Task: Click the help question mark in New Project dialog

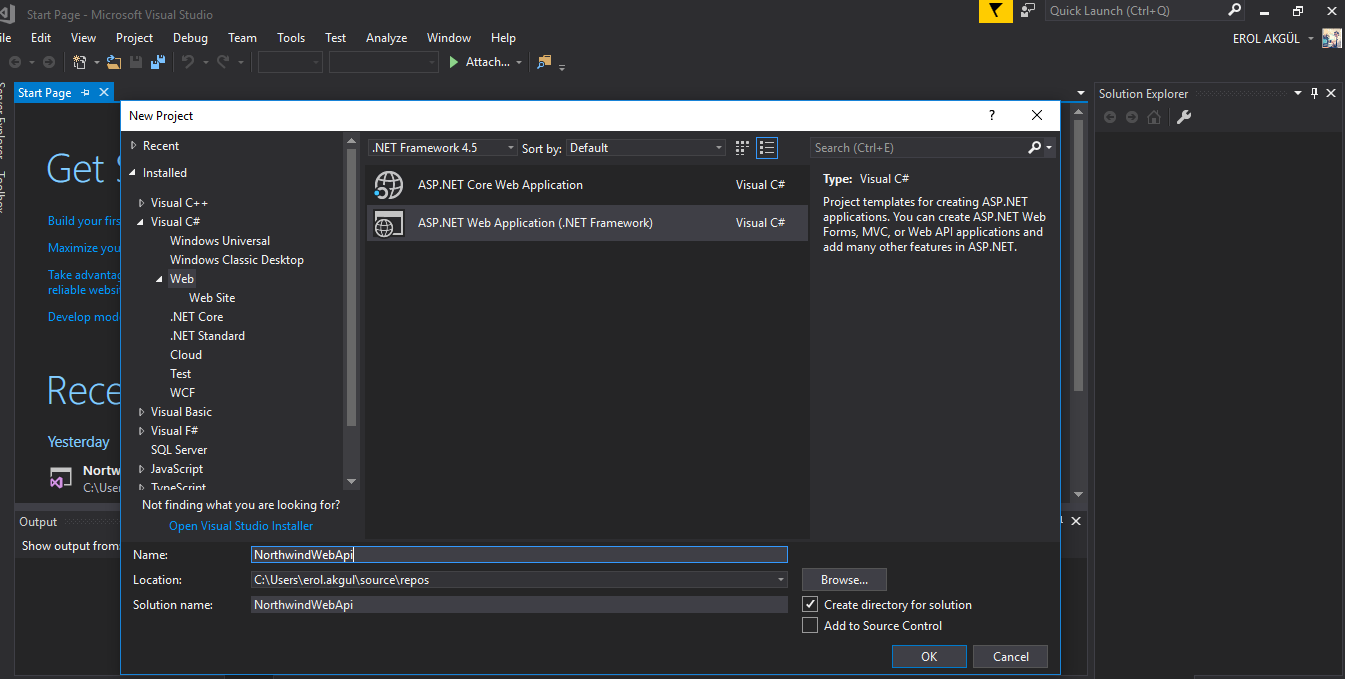Action: pyautogui.click(x=992, y=116)
